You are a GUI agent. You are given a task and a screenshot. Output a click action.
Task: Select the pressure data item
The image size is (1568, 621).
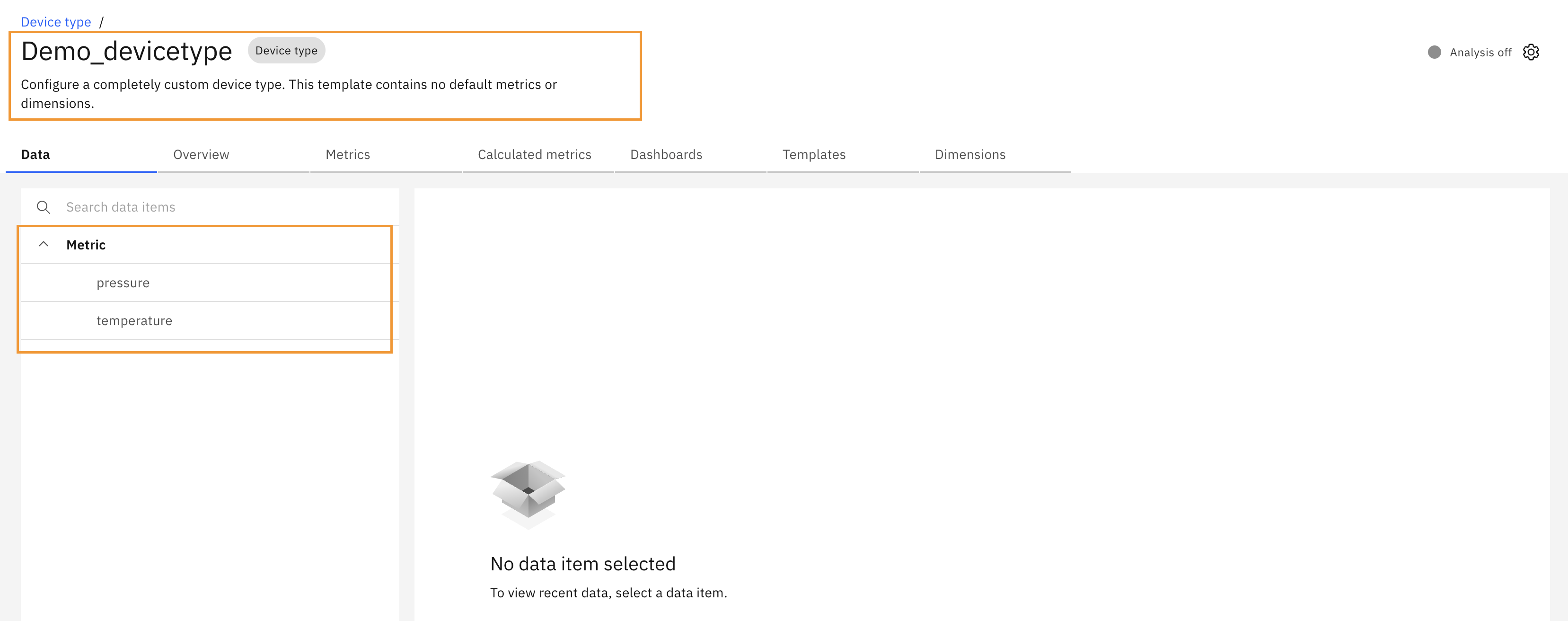point(210,283)
